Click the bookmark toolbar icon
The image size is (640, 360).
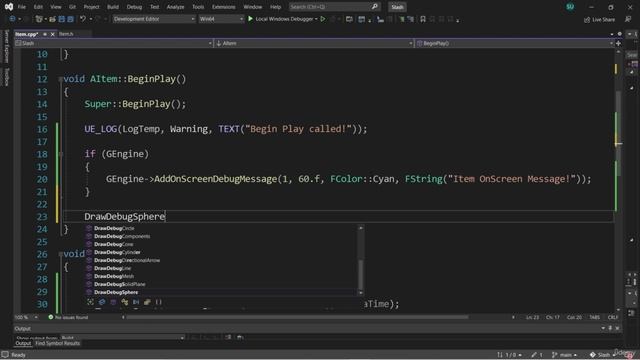pyautogui.click(x=423, y=19)
